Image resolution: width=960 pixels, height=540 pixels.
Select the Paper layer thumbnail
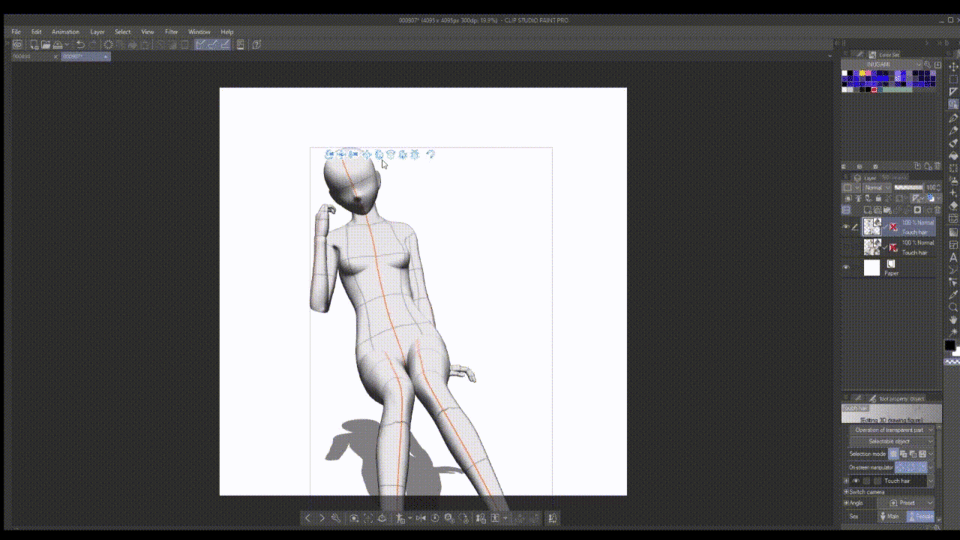[871, 268]
